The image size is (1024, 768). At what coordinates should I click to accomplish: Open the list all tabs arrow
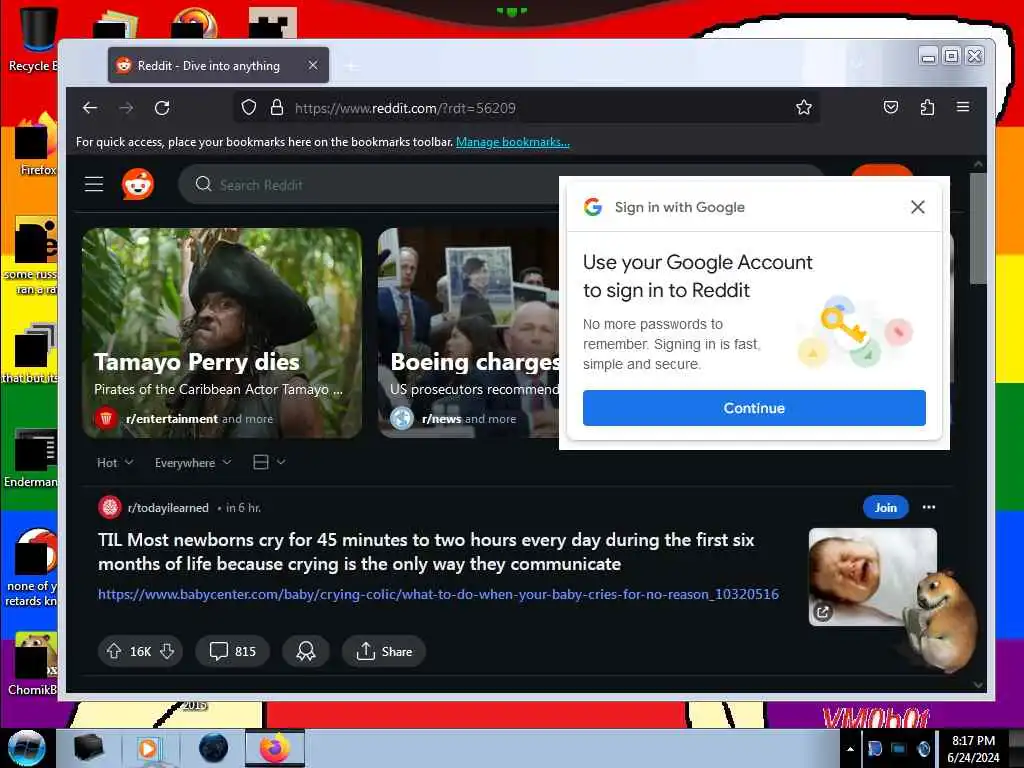pyautogui.click(x=857, y=64)
